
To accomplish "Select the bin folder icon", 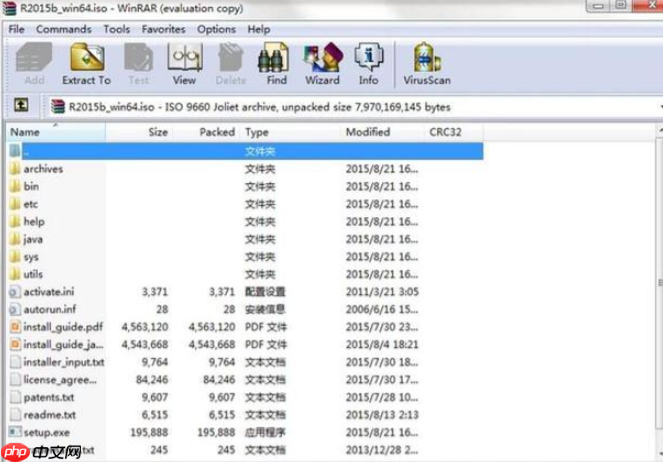I will 15,186.
